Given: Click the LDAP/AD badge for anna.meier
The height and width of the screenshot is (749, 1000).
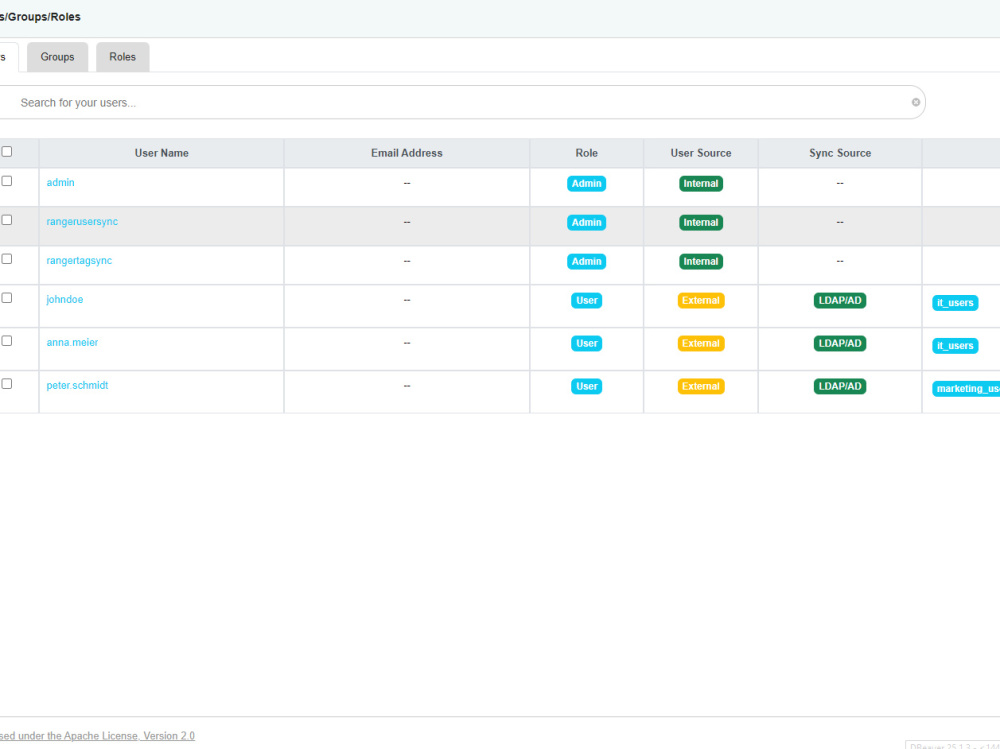Looking at the screenshot, I should (840, 343).
